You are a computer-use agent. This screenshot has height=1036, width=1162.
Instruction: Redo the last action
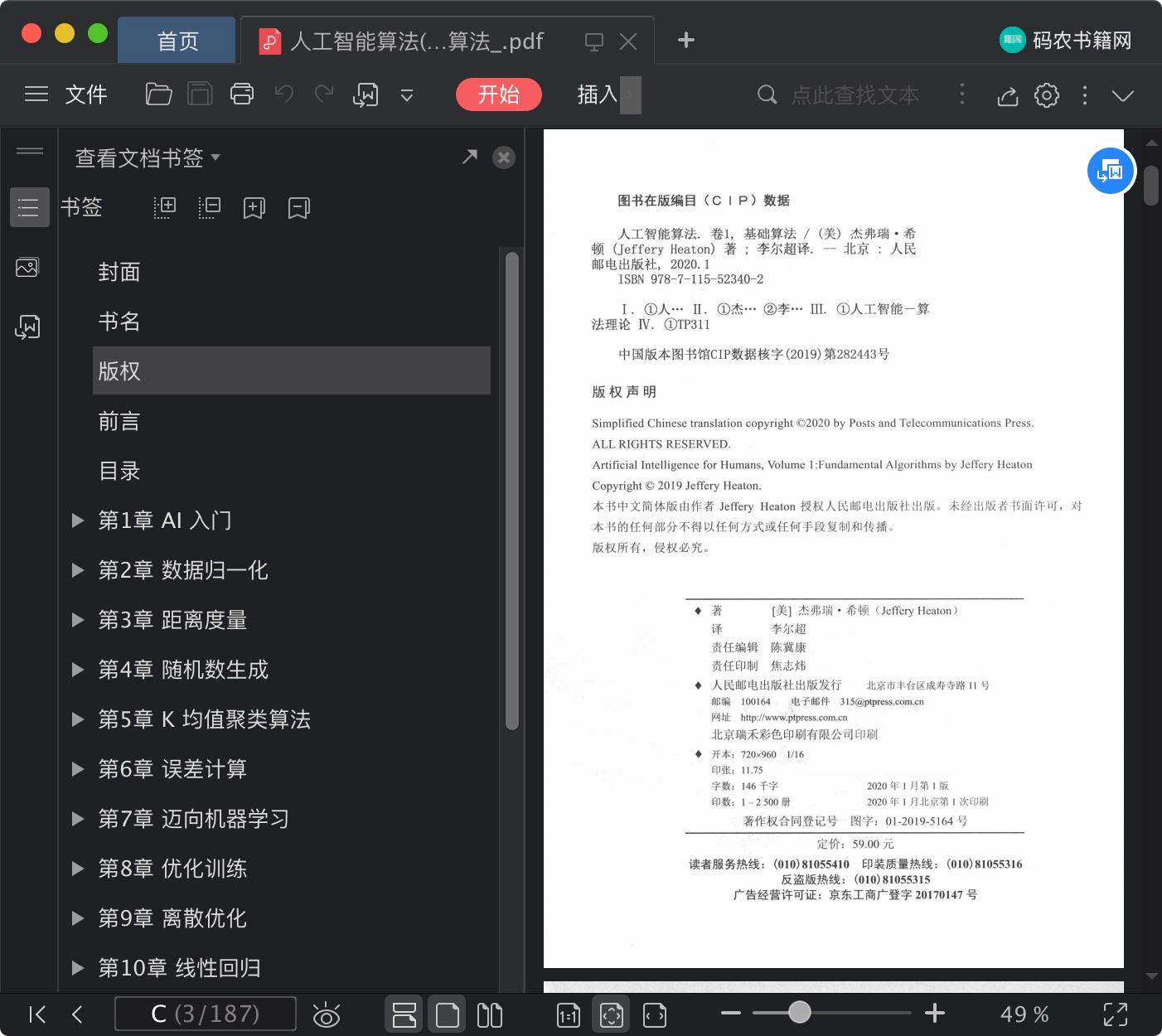pyautogui.click(x=324, y=94)
